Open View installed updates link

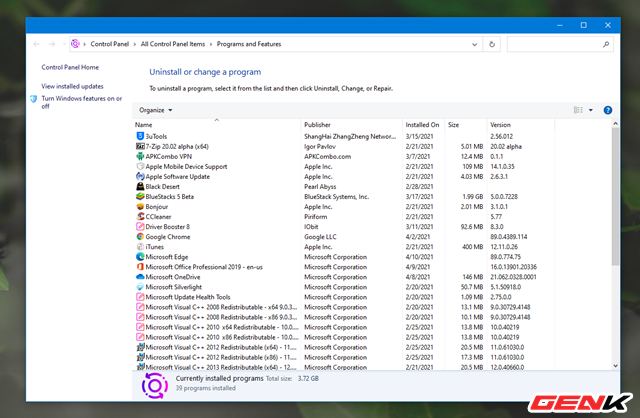72,86
